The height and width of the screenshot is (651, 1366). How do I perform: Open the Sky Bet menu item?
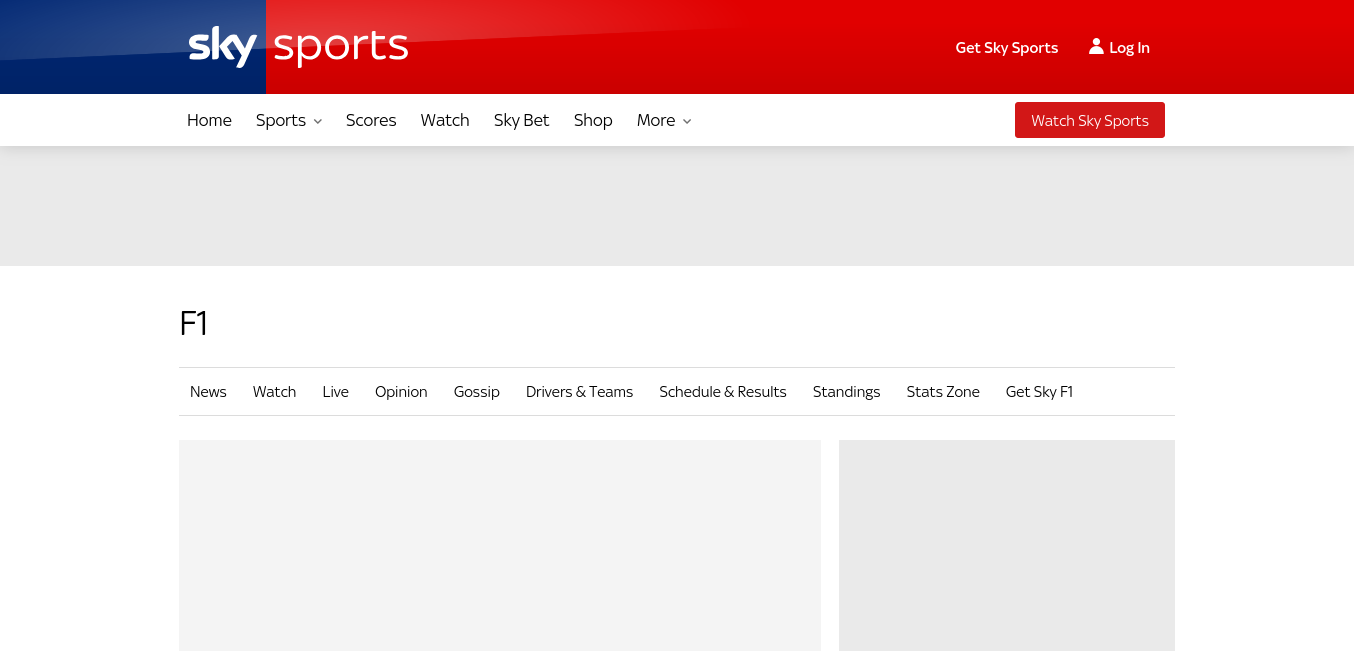522,120
